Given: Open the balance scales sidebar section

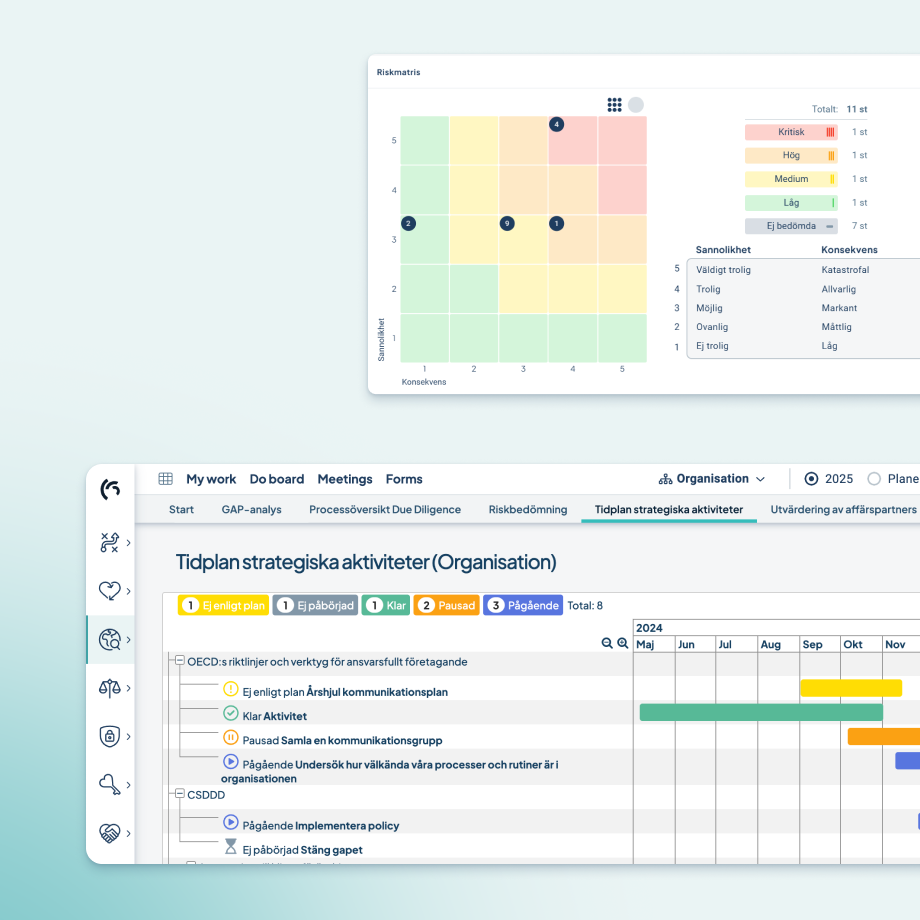Looking at the screenshot, I should click(x=110, y=688).
